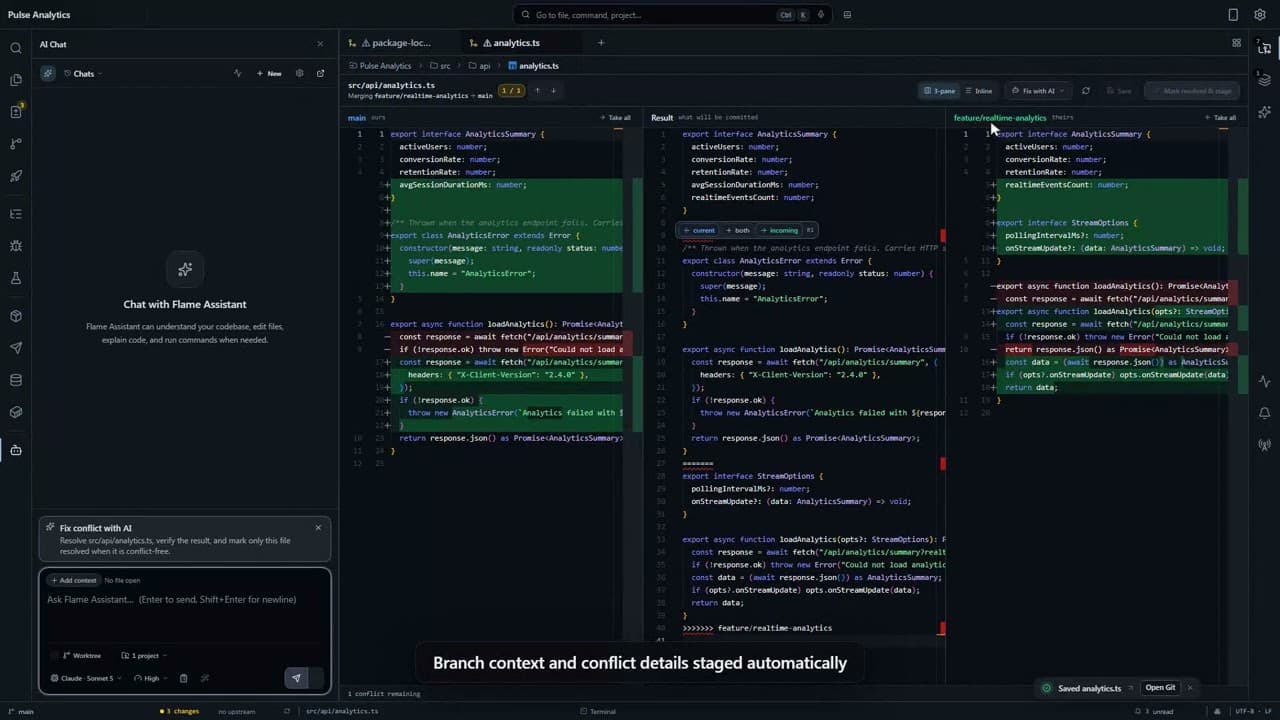Go to next conflict arrow
Image resolution: width=1280 pixels, height=720 pixels.
click(x=553, y=90)
